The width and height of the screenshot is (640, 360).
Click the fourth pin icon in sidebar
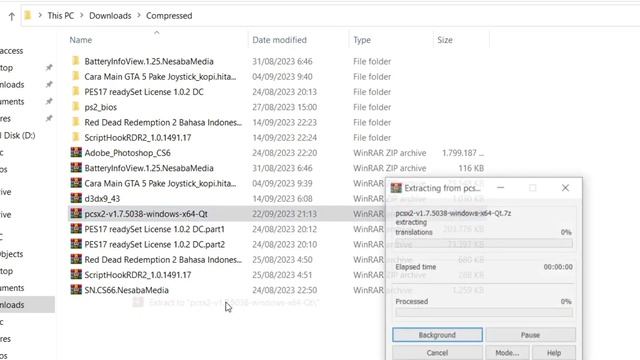[49, 118]
